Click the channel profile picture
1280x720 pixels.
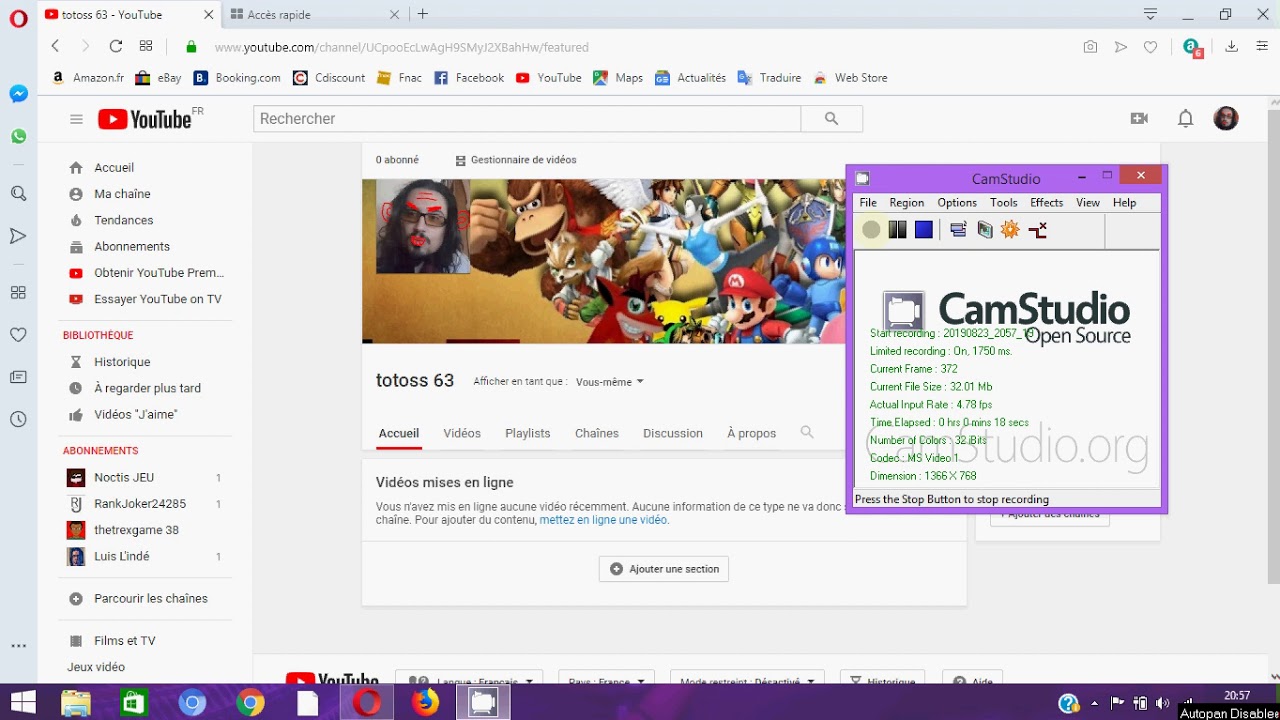coord(422,227)
